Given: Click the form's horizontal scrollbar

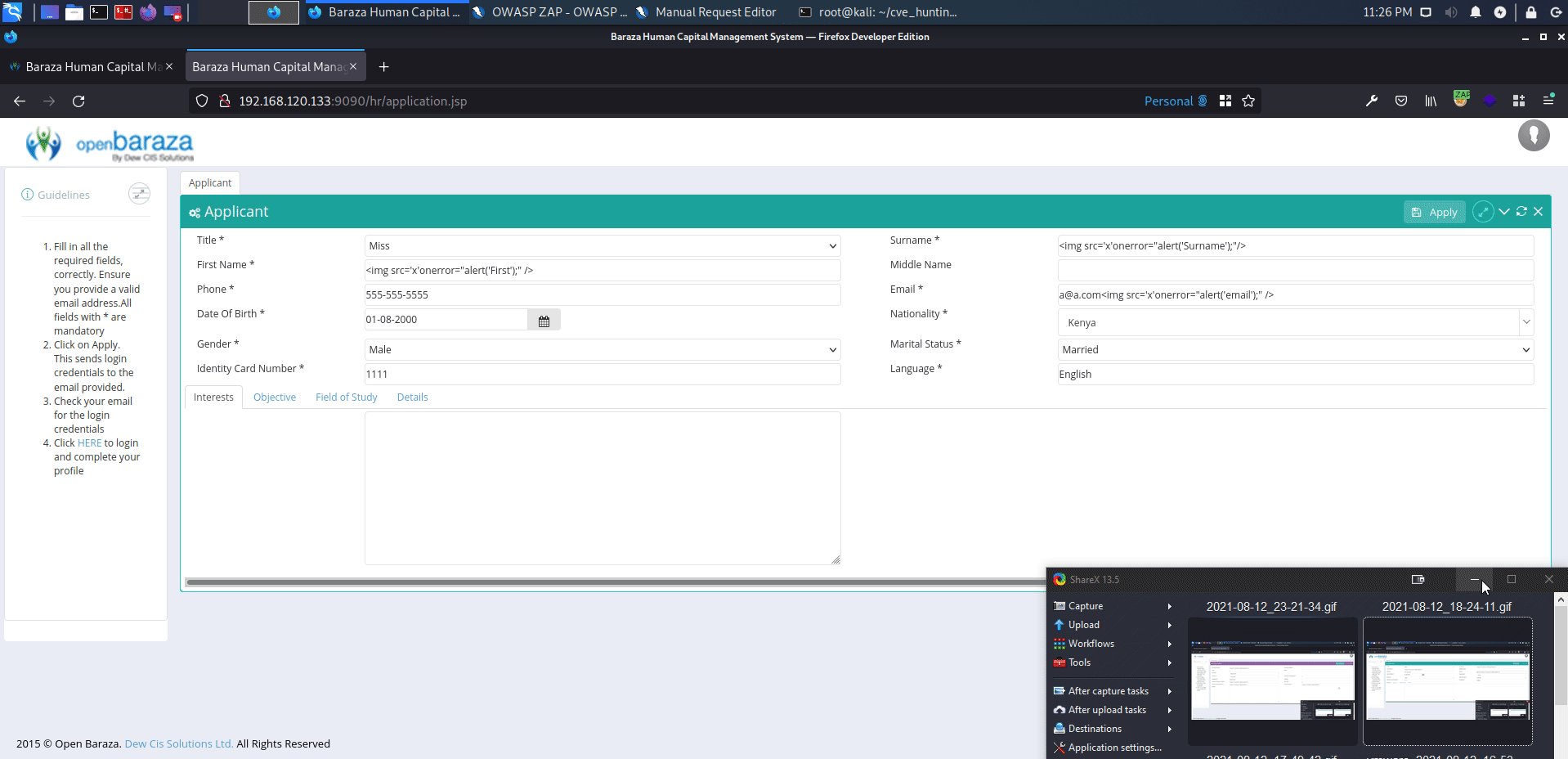Looking at the screenshot, I should [616, 582].
